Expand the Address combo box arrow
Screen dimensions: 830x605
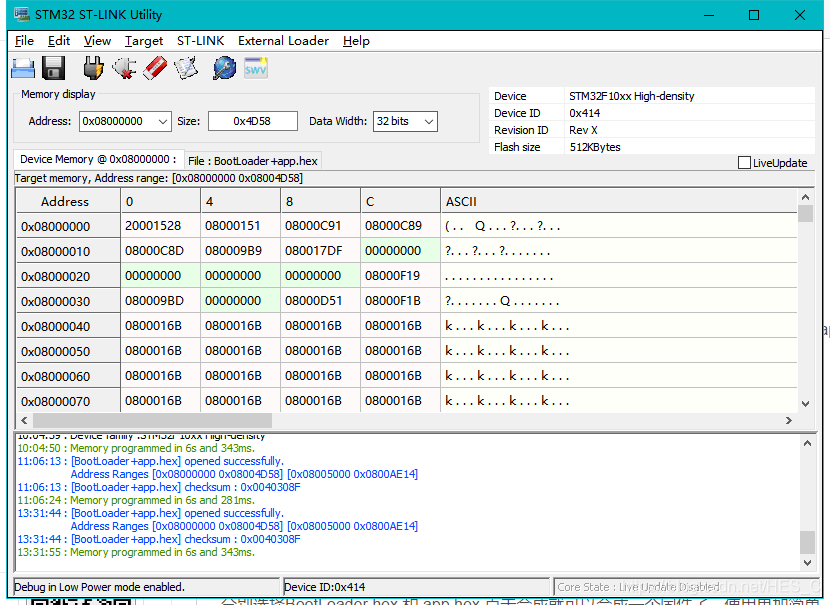[163, 121]
